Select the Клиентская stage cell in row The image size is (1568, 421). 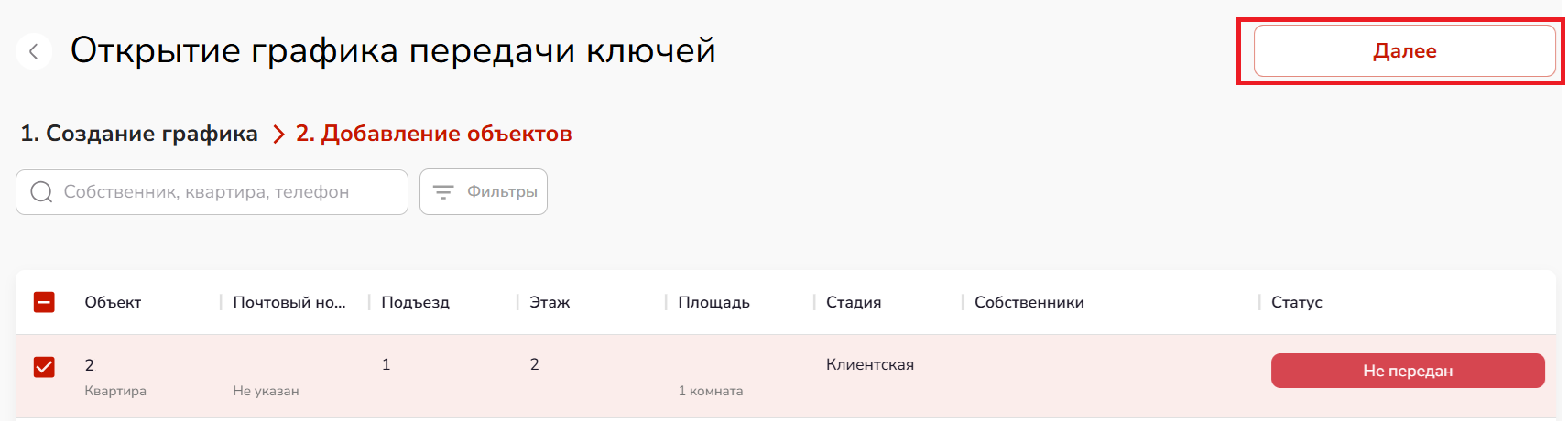click(869, 364)
